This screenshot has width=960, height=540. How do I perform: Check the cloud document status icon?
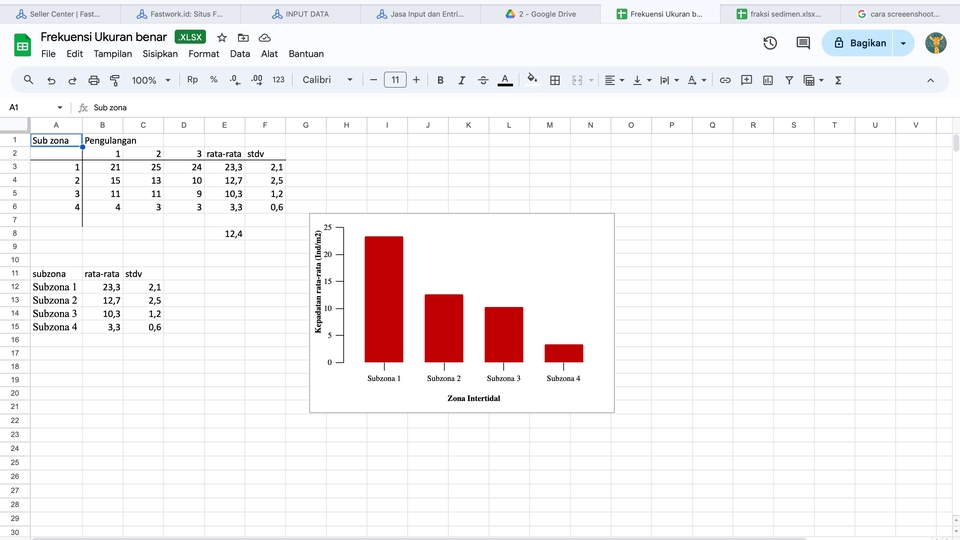(x=264, y=38)
